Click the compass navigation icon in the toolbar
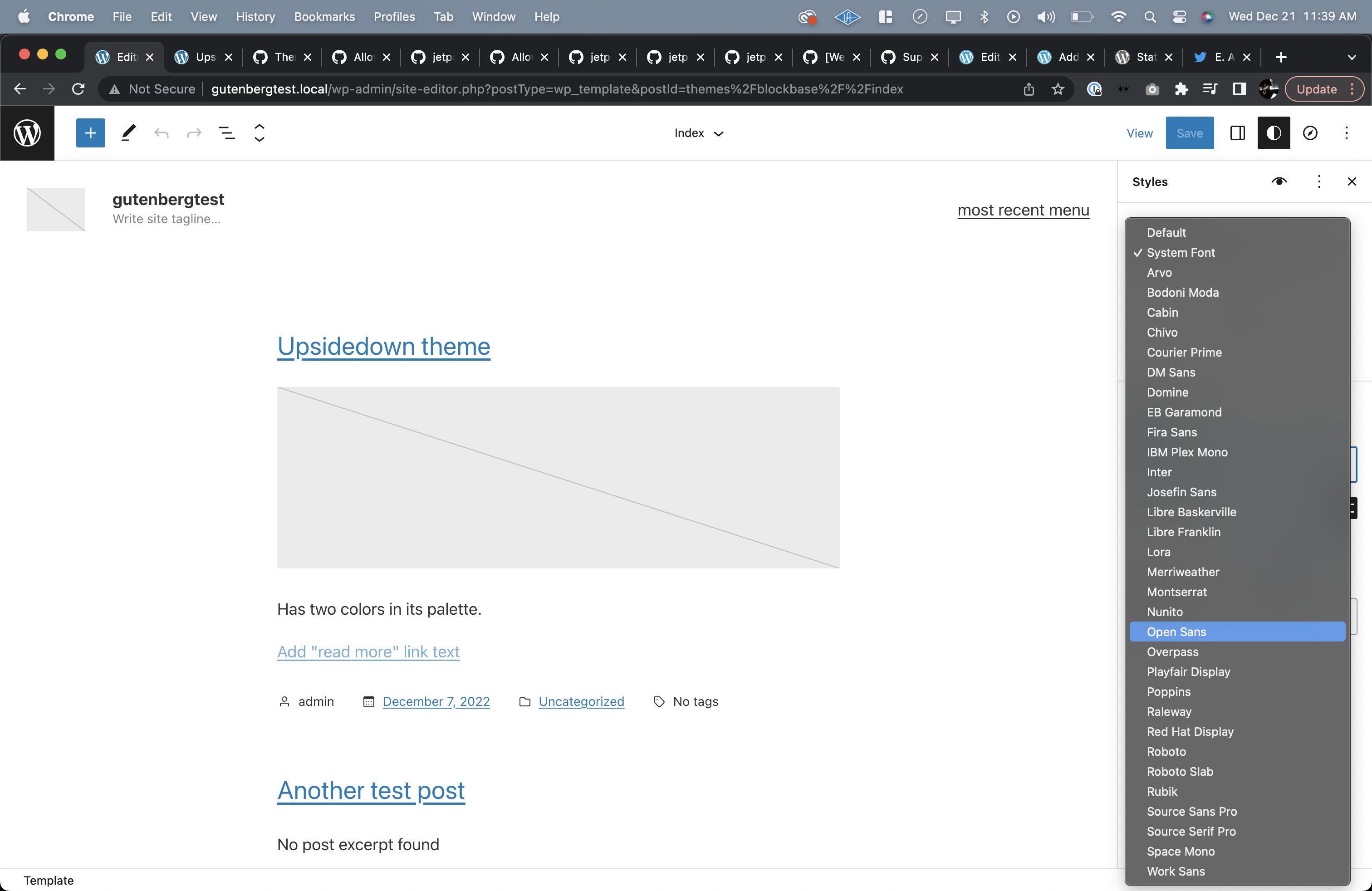Viewport: 1372px width, 891px height. [1310, 133]
